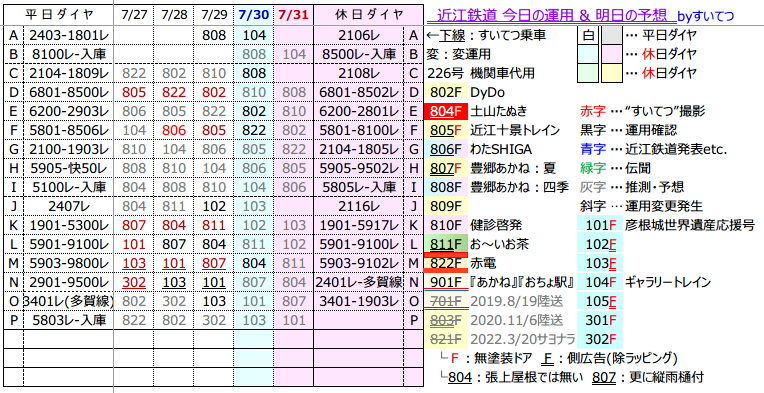The image size is (764, 393).
Task: Click the 2403-1801レ weekday service cell
Action: pos(68,35)
